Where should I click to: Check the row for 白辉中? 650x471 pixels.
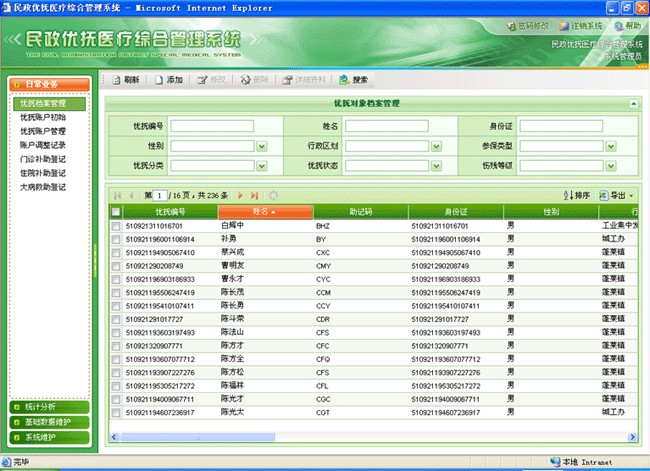[x=116, y=226]
